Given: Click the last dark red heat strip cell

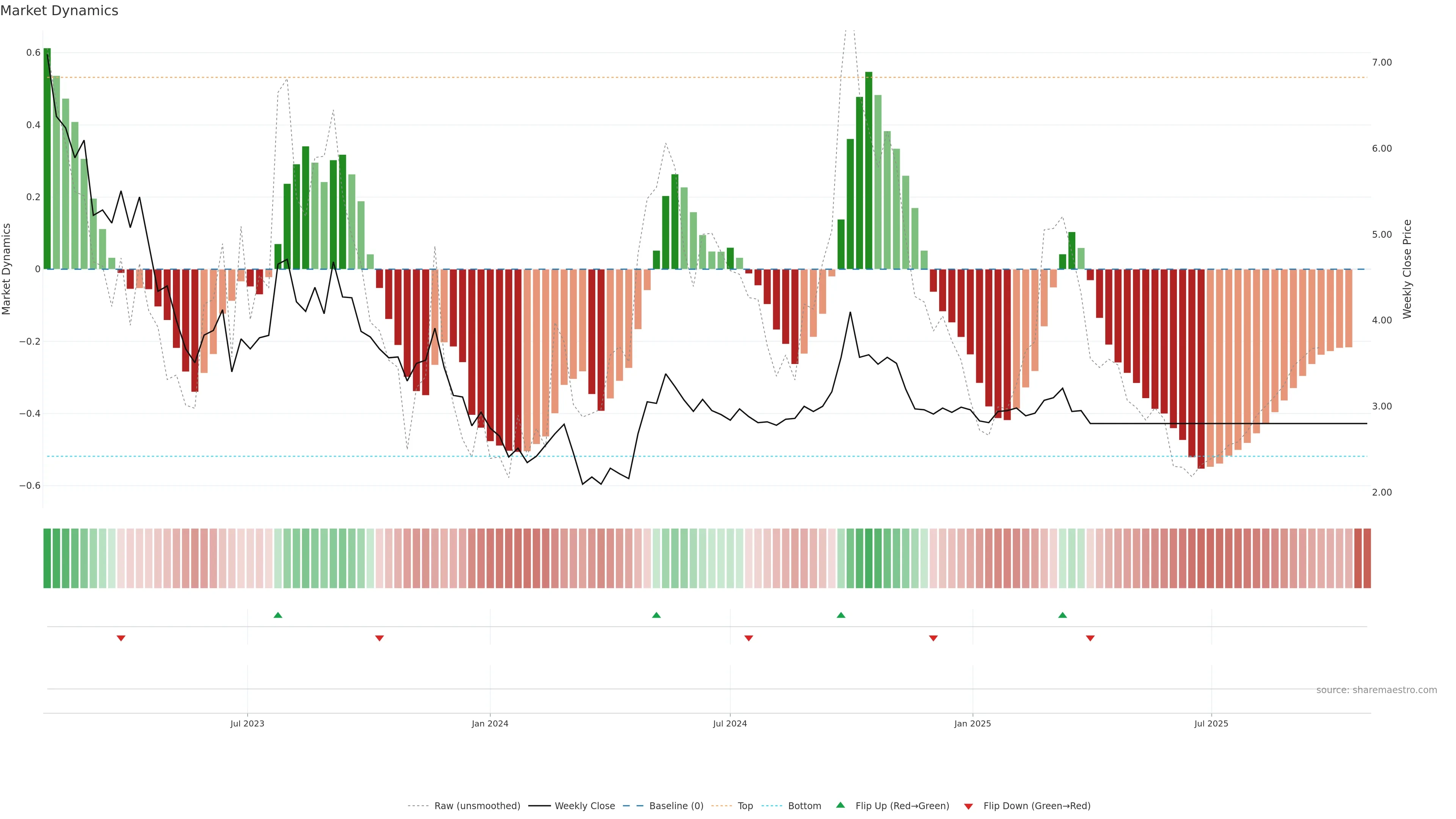Looking at the screenshot, I should click(1367, 559).
